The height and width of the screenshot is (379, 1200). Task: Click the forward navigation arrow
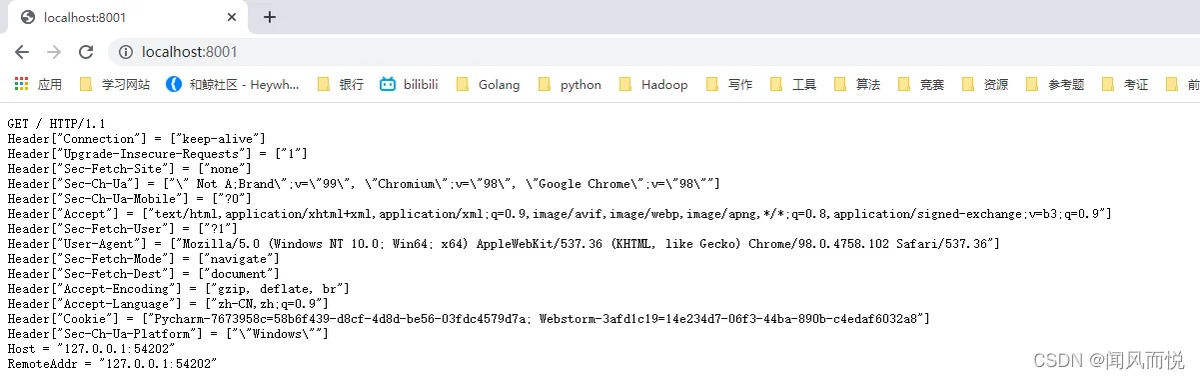click(x=54, y=52)
